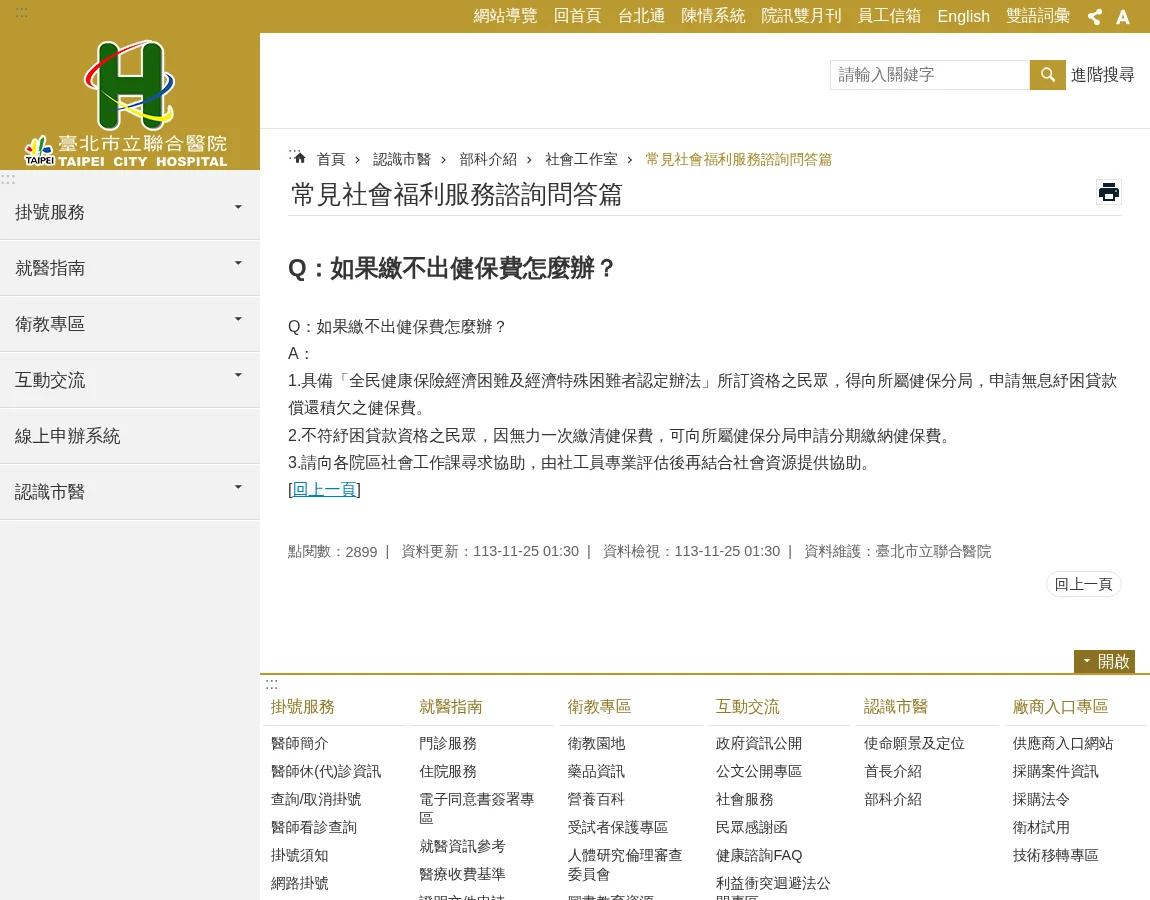Viewport: 1150px width, 900px height.
Task: Click the rounded 回上一頁 button
Action: [x=1083, y=584]
